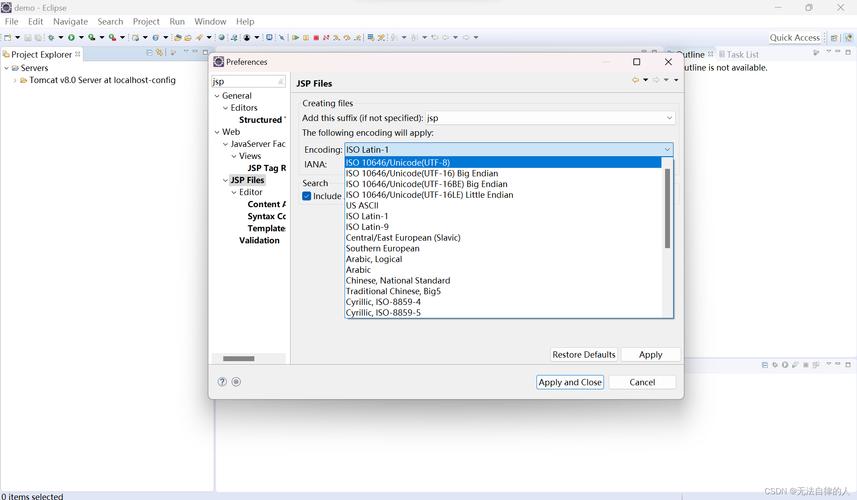Click the Help question mark icon in Preferences
The height and width of the screenshot is (500, 857).
(x=222, y=381)
